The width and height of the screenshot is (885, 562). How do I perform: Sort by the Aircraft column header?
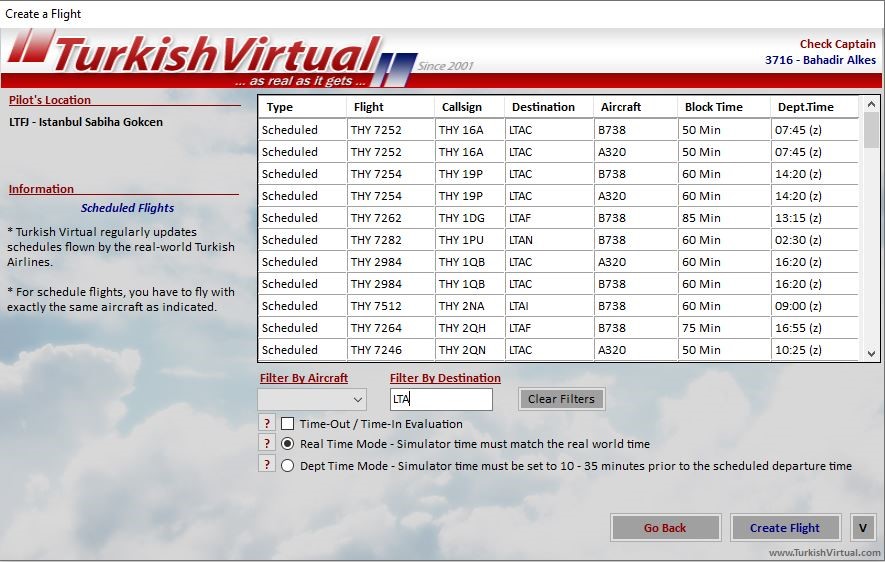point(635,107)
